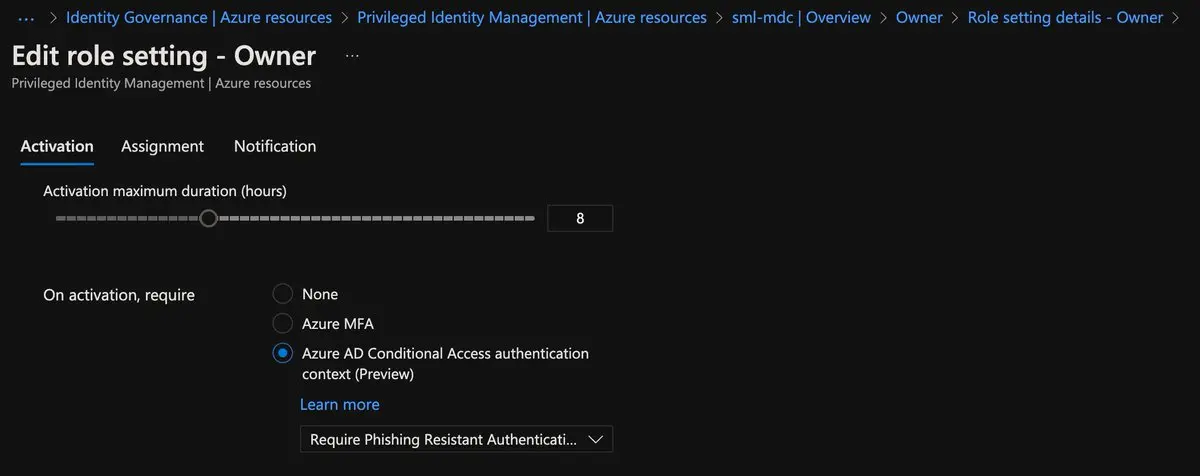
Task: Click the activation duration slider handle
Action: point(208,218)
